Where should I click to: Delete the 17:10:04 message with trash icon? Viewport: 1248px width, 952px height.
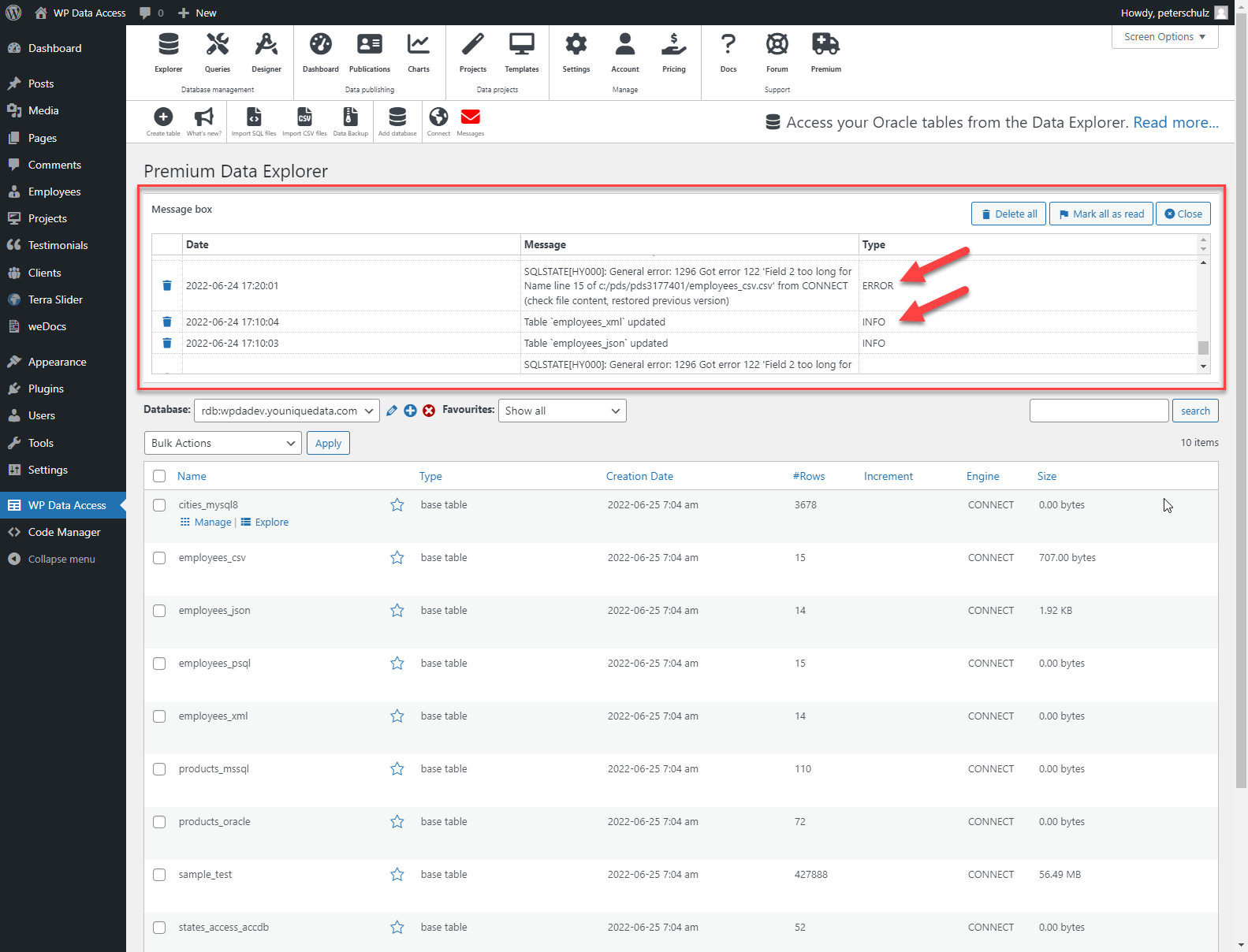(167, 322)
